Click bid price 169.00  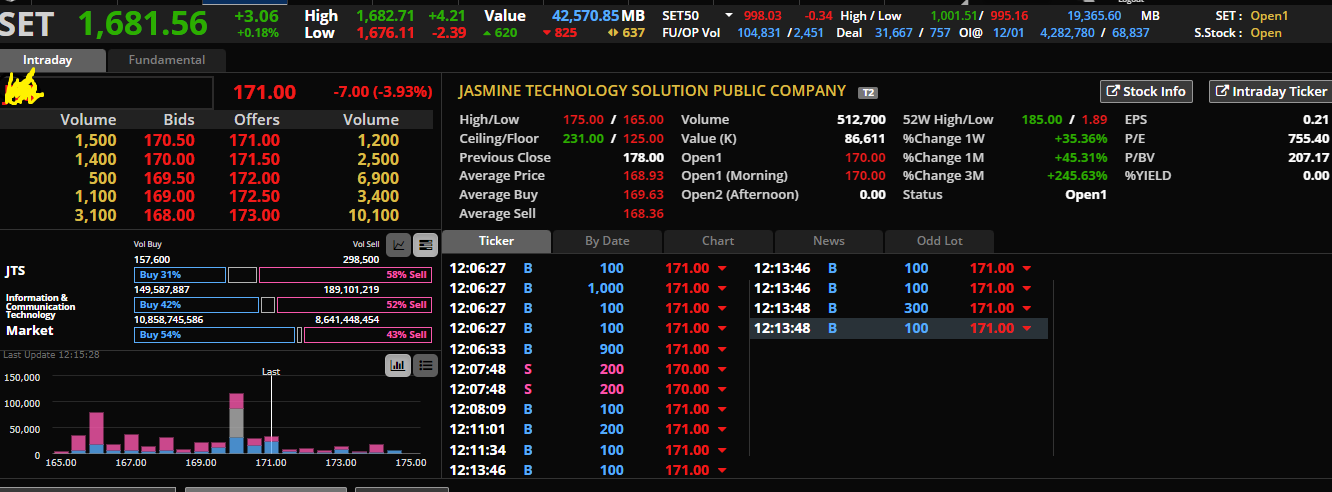169,197
